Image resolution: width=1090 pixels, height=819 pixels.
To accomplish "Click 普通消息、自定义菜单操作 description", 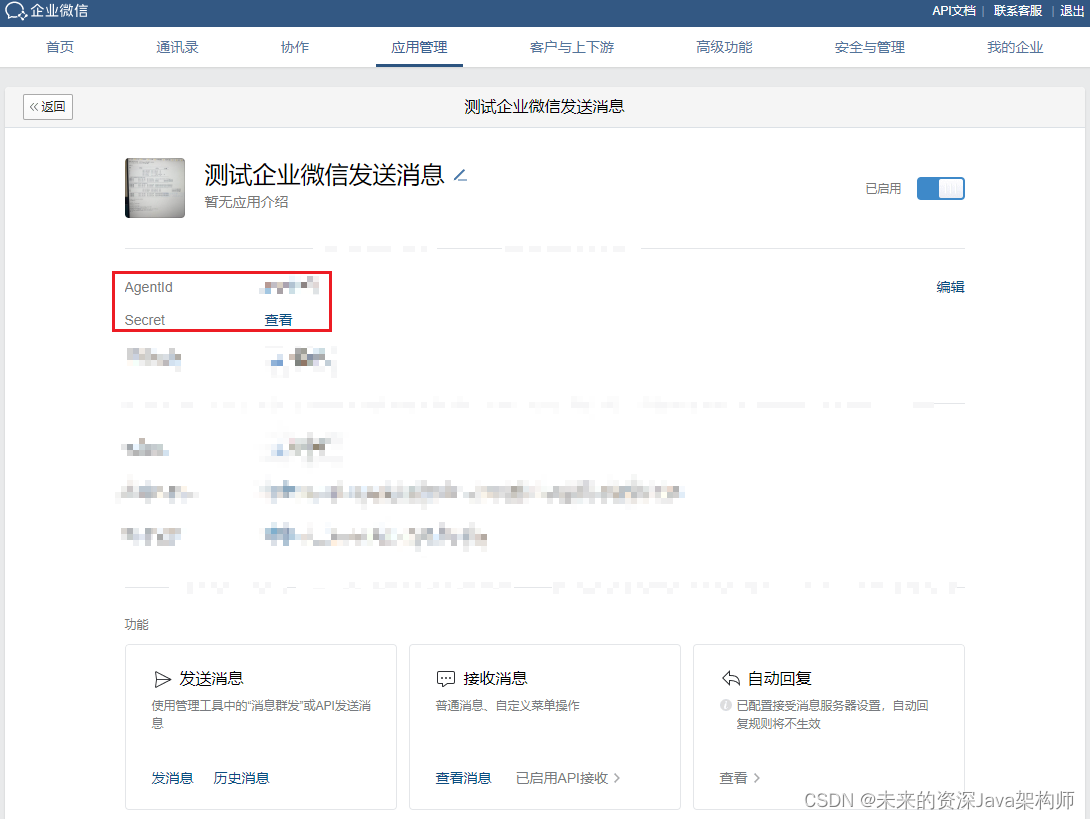I will [507, 705].
